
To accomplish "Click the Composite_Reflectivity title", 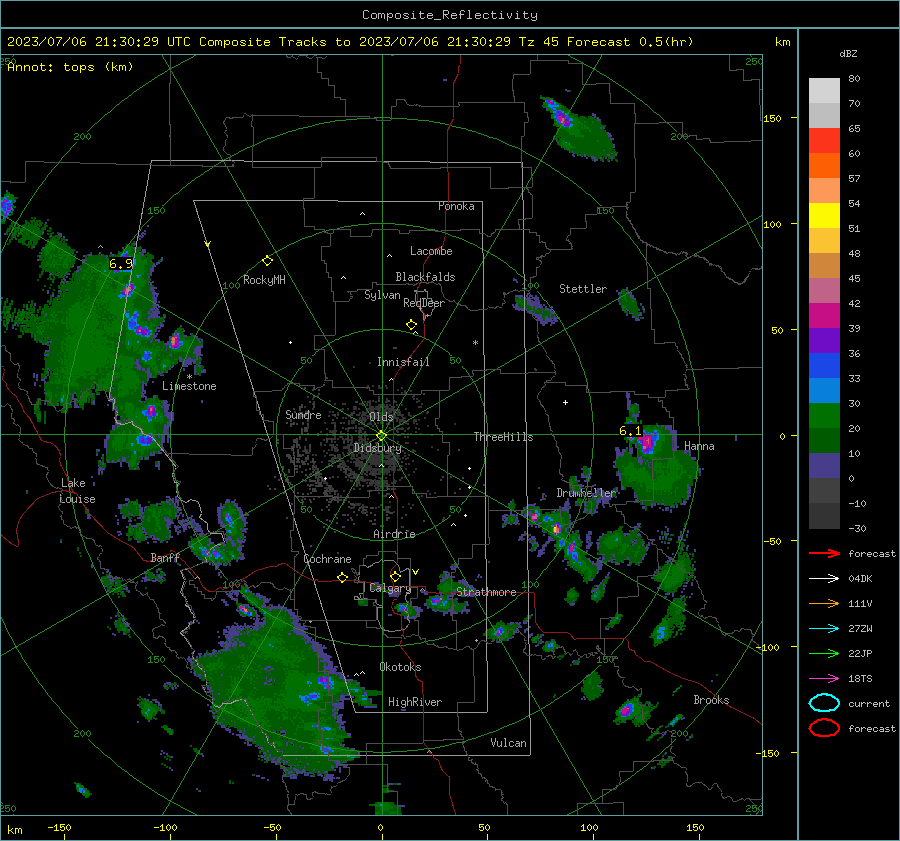I will click(450, 15).
